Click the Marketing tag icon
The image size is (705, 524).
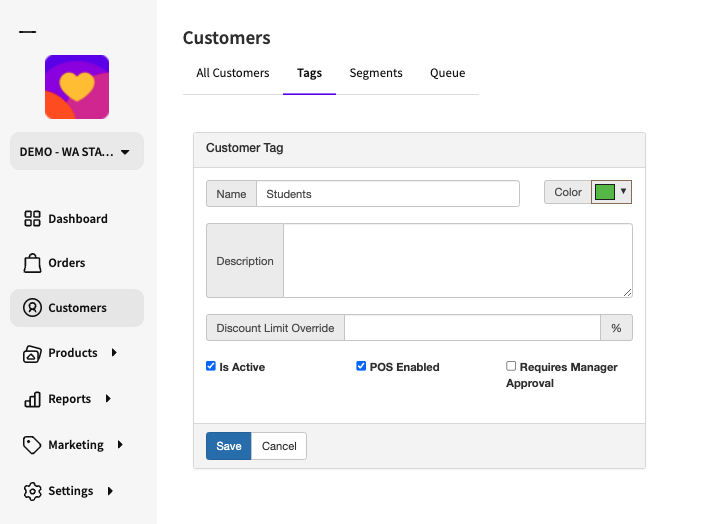coord(32,445)
